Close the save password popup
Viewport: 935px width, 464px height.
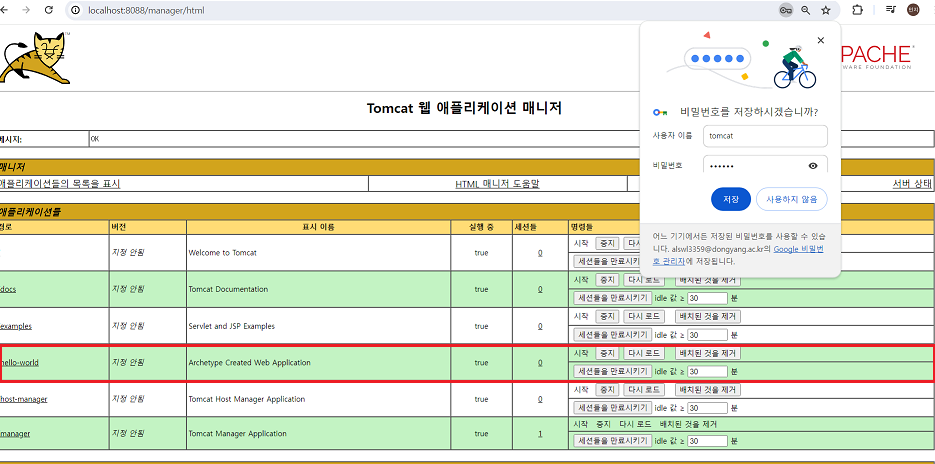[821, 41]
